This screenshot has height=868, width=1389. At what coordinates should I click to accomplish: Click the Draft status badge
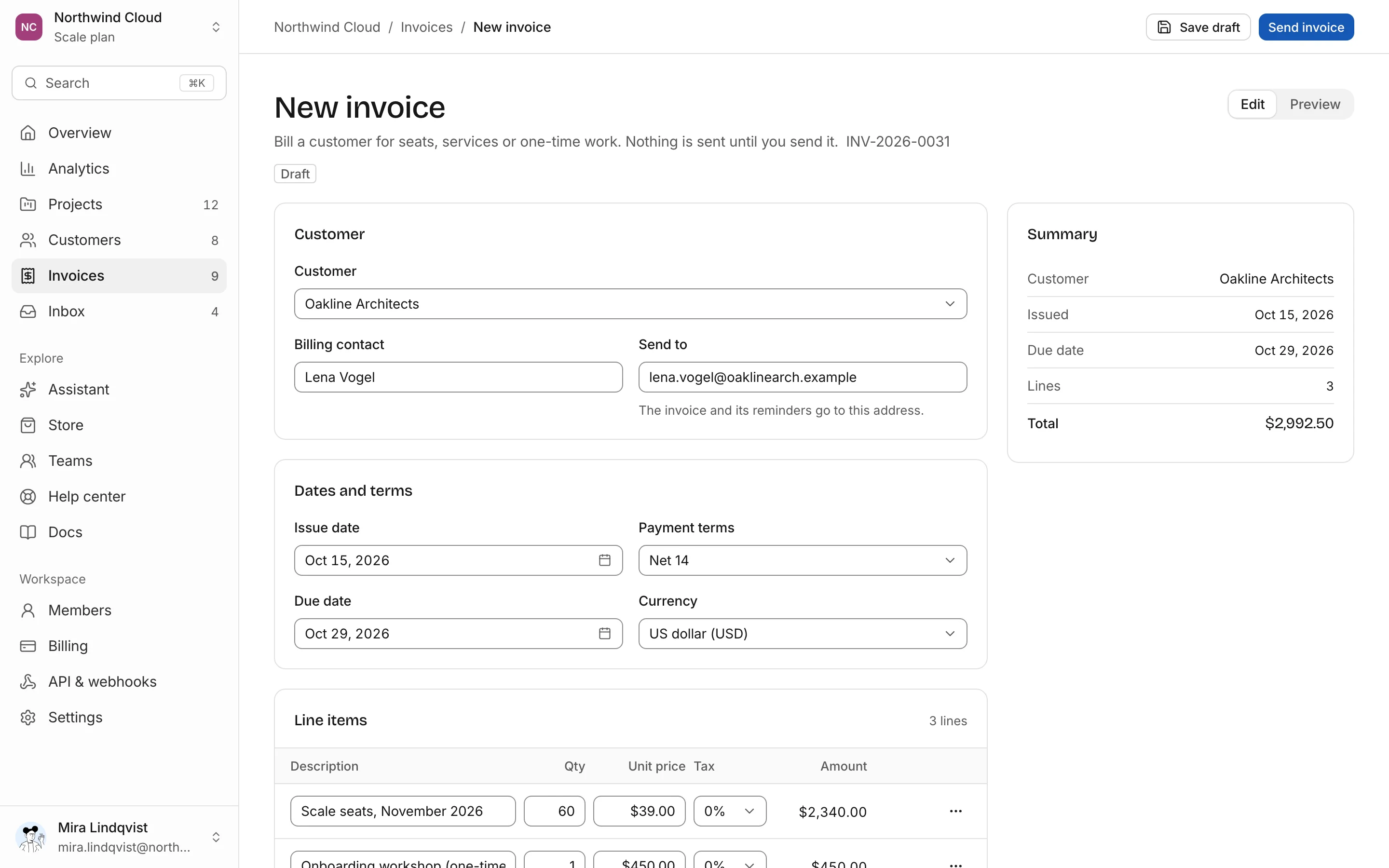pos(295,174)
